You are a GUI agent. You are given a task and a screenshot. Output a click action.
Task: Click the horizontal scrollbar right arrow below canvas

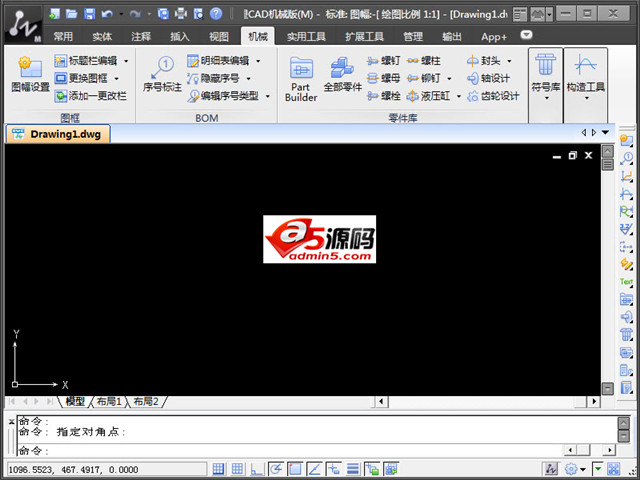pos(594,402)
